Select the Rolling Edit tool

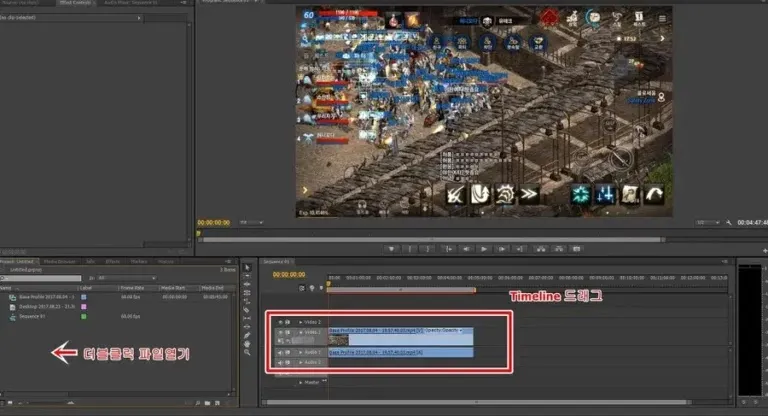point(247,293)
